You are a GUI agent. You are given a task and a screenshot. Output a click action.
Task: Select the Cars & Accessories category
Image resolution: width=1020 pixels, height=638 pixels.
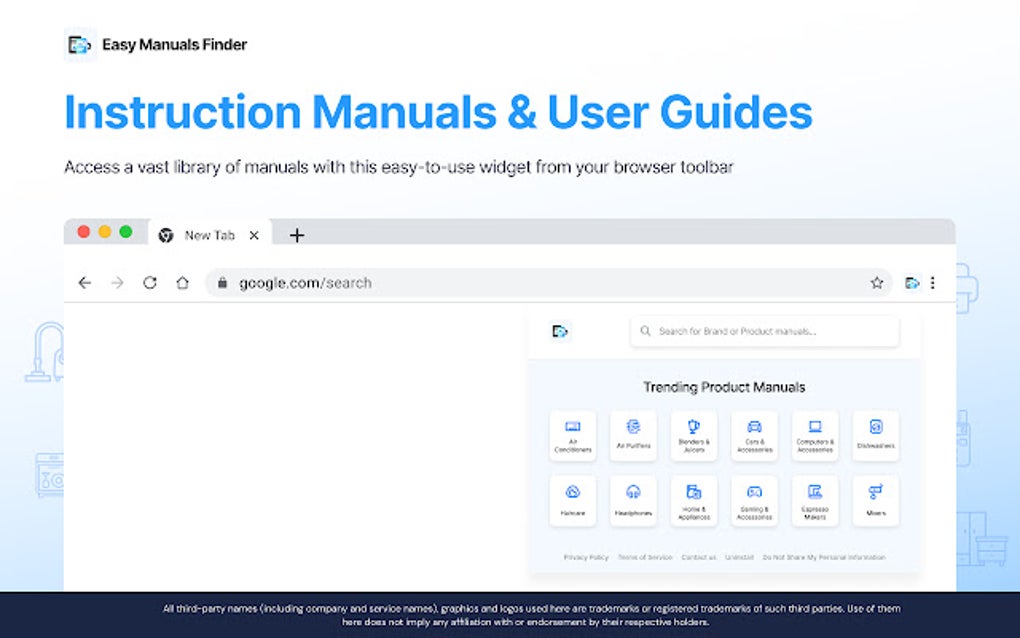coord(754,436)
